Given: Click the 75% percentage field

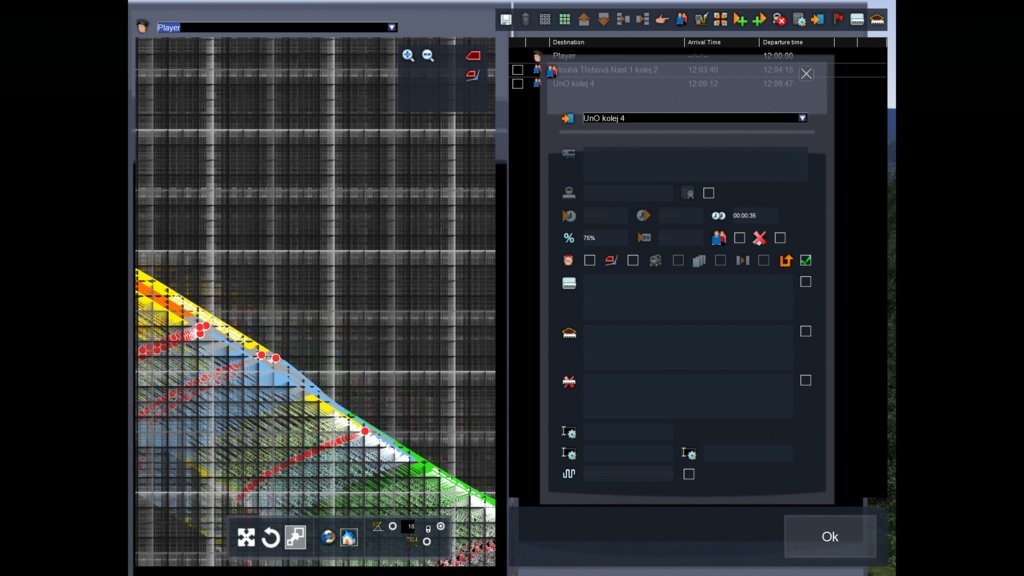Looking at the screenshot, I should (x=605, y=238).
